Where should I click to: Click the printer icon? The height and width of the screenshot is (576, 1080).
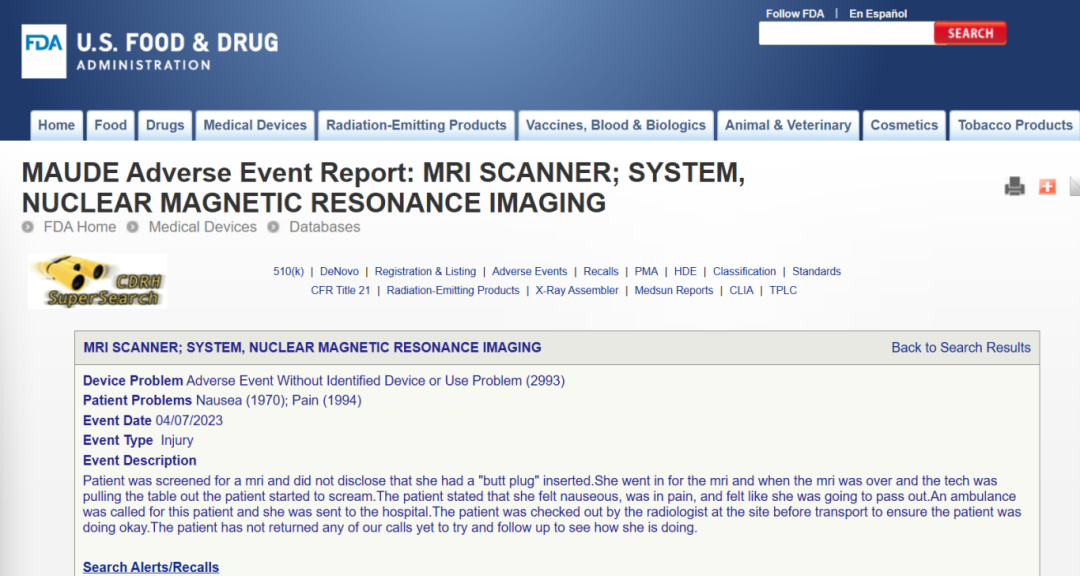(x=1015, y=186)
